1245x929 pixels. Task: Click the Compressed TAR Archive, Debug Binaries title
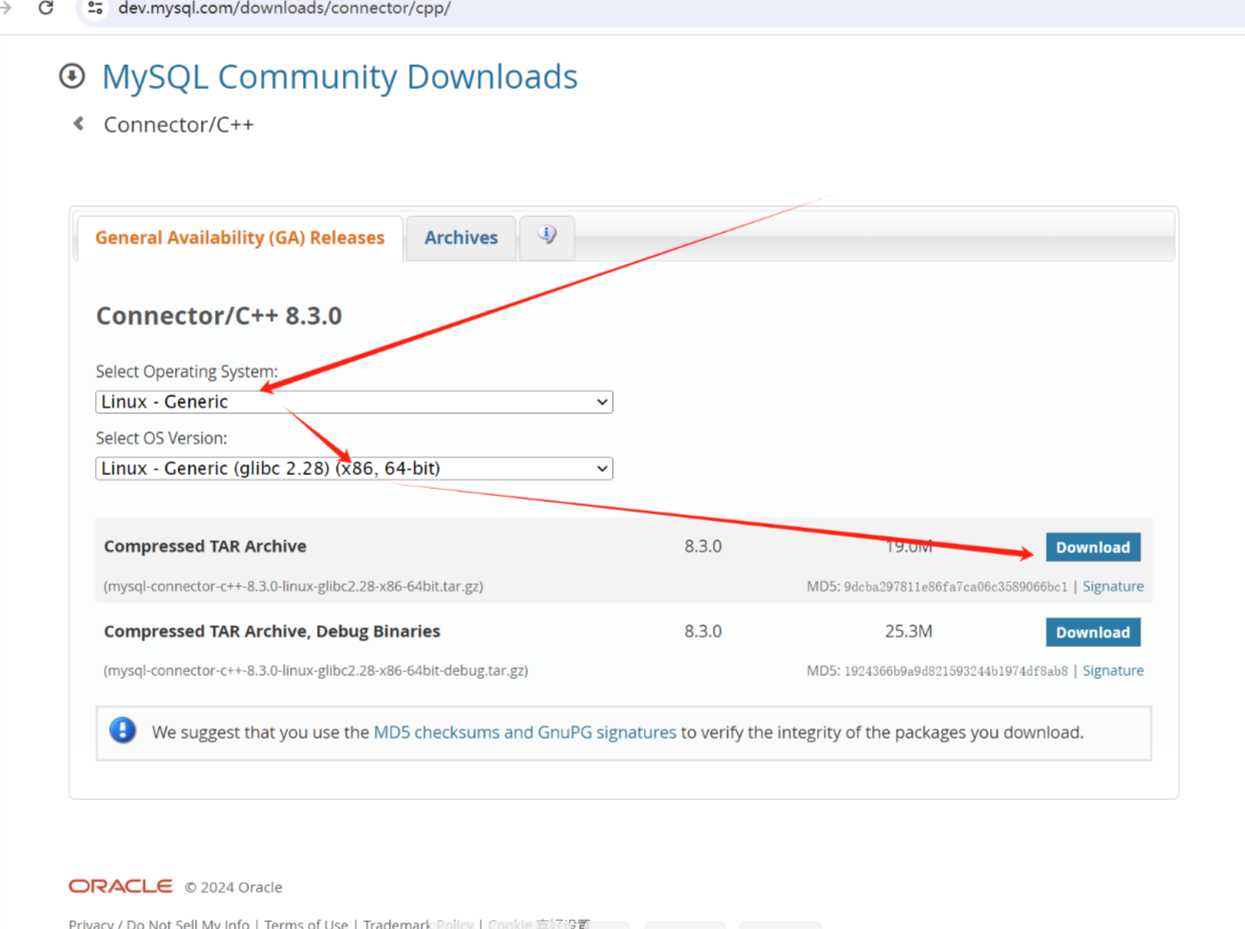pos(272,631)
